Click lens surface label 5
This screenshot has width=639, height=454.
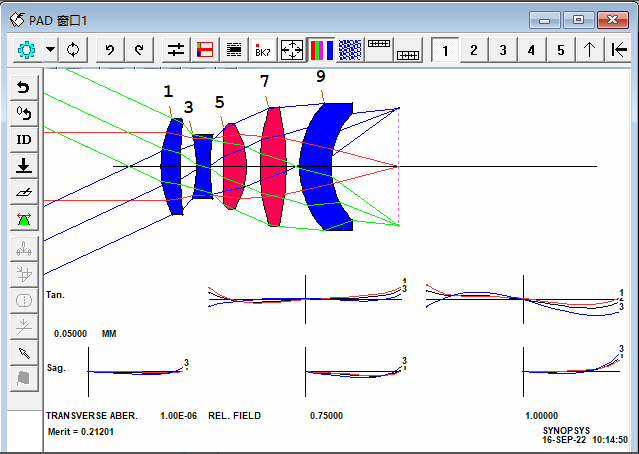point(219,102)
